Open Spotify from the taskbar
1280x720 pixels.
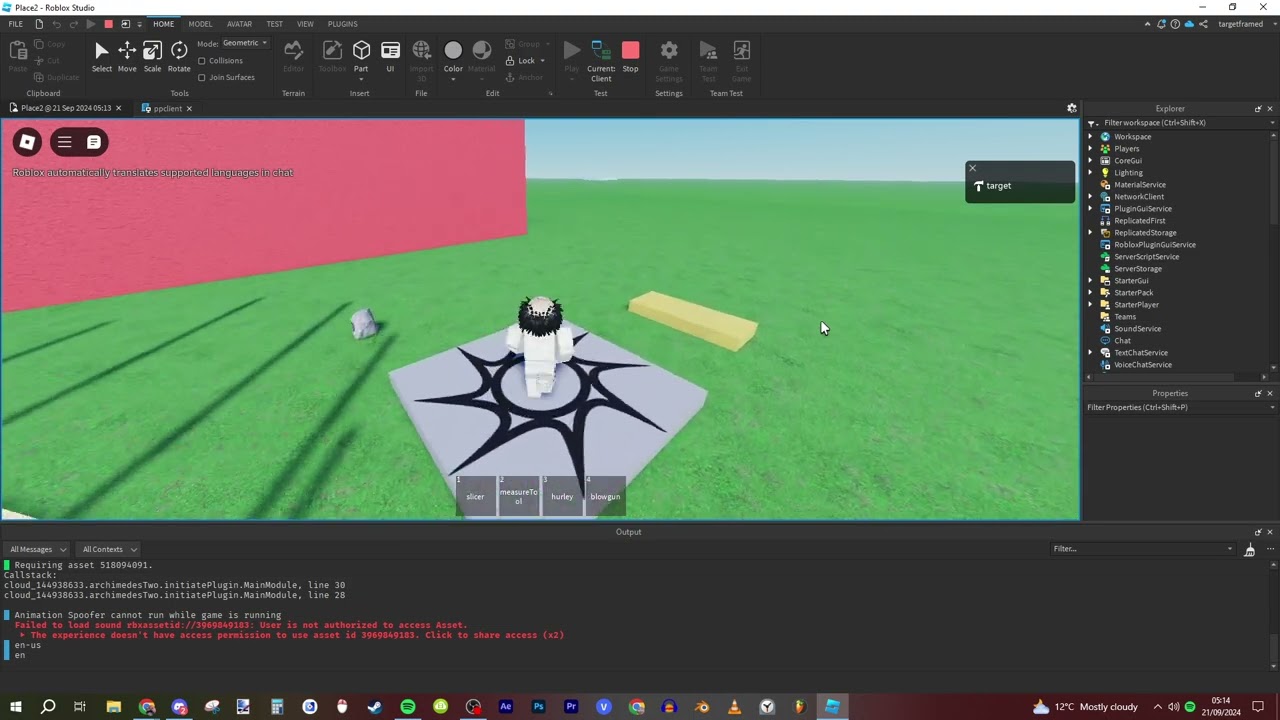pos(408,707)
